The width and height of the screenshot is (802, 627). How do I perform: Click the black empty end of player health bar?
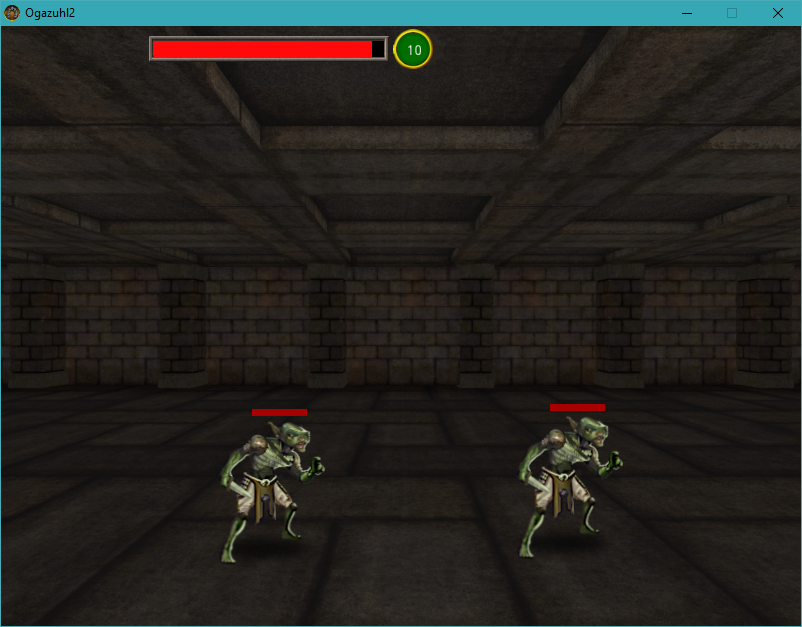click(378, 49)
